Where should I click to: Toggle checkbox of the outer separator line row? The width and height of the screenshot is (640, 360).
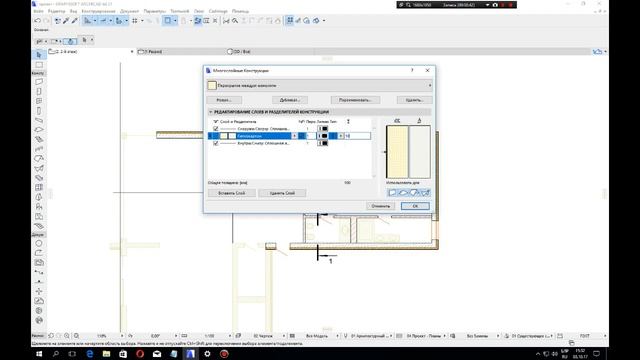[216, 129]
